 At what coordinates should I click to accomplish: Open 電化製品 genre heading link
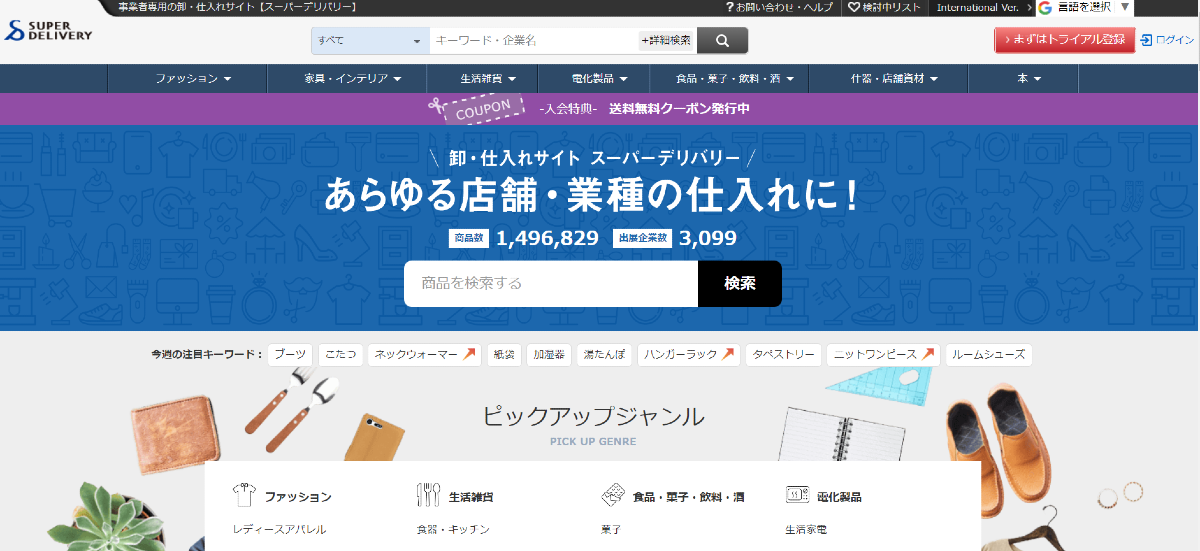(839, 496)
